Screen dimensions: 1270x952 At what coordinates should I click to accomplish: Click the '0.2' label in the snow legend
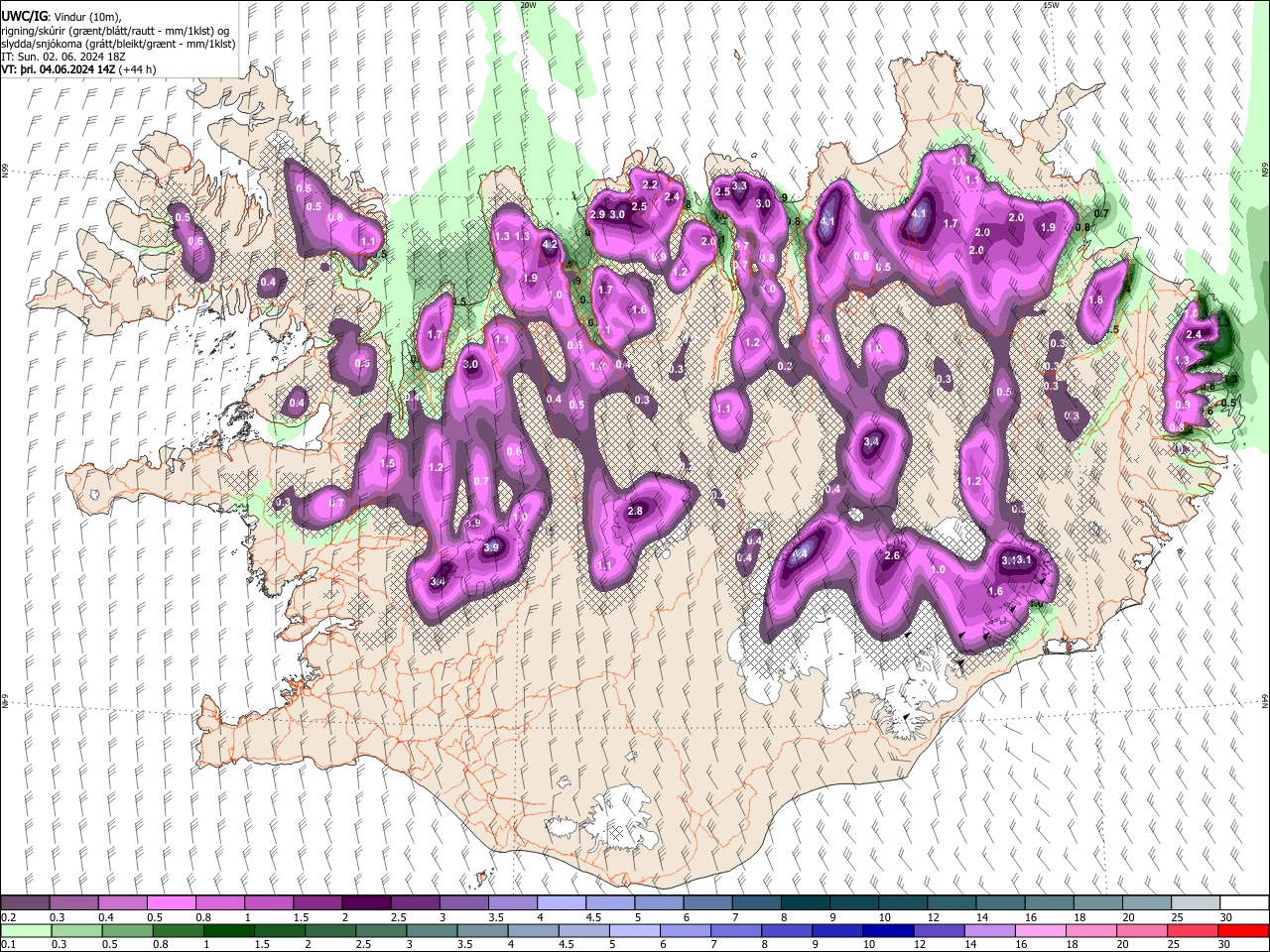pyautogui.click(x=9, y=916)
